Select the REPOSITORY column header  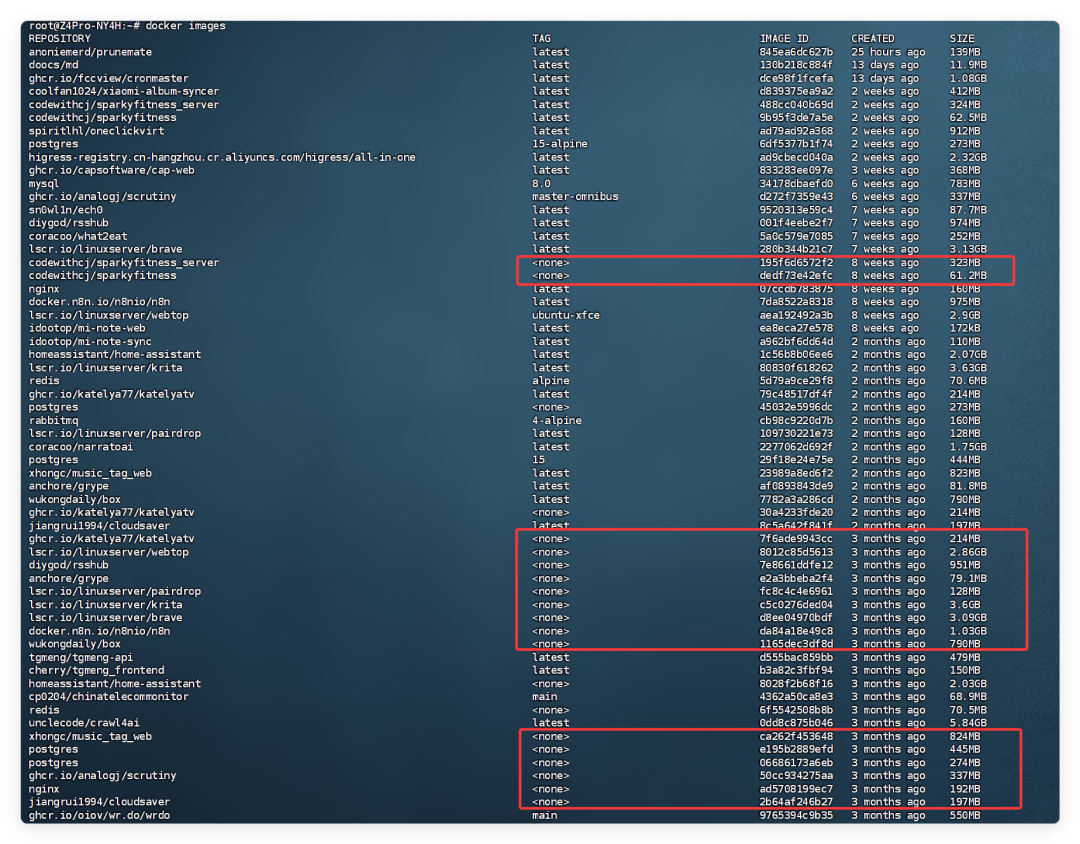[59, 39]
